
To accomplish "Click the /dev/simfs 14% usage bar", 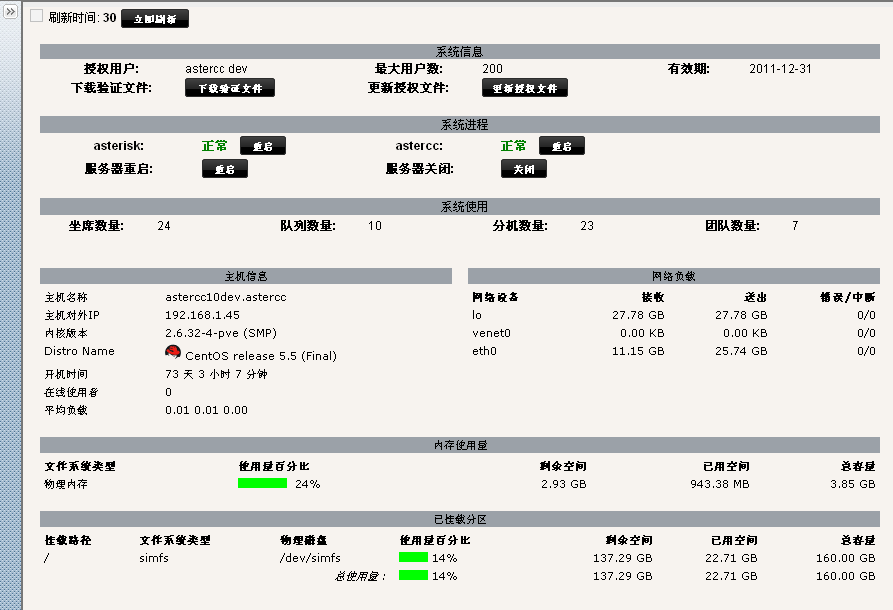I will (413, 558).
